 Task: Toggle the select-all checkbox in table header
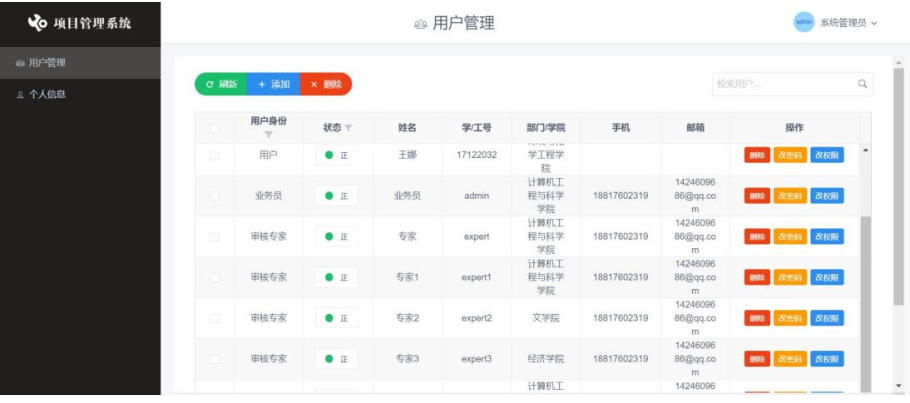coord(214,128)
